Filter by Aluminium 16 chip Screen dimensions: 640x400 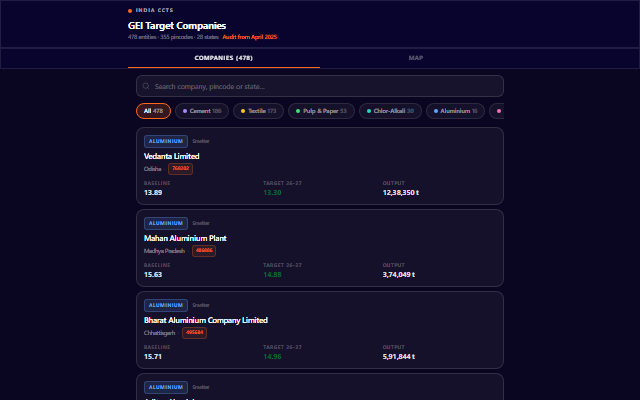[455, 111]
